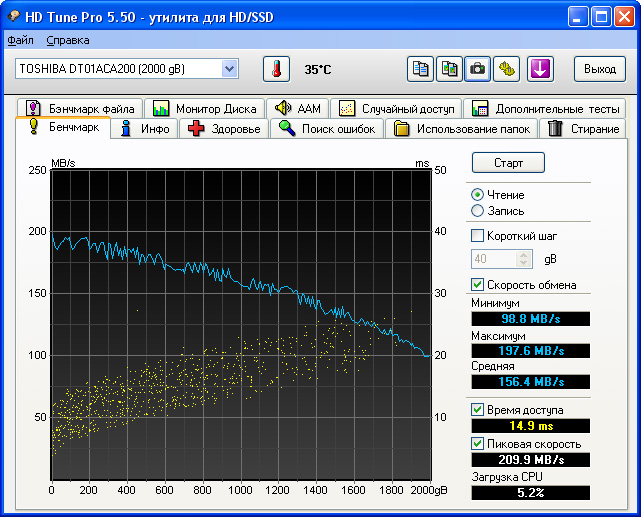The height and width of the screenshot is (517, 641).
Task: Click the copy text to clipboard icon
Action: click(x=421, y=69)
